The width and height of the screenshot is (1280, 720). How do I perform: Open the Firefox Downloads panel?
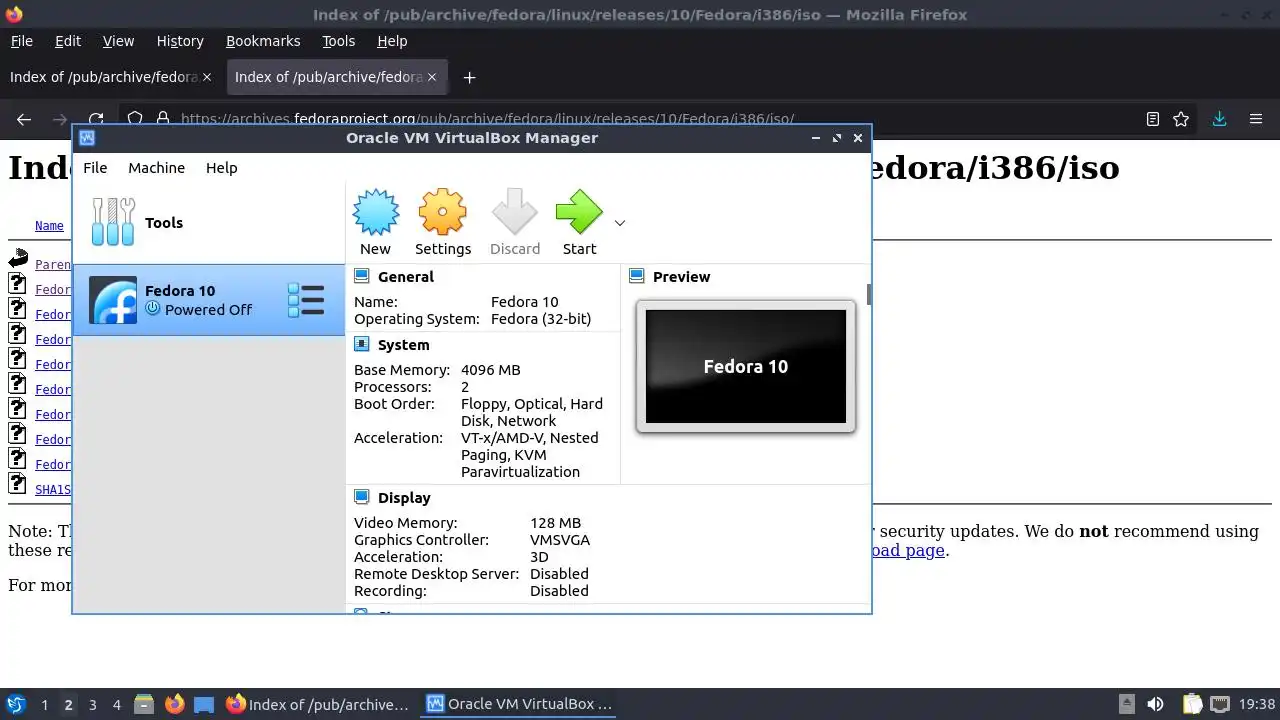pyautogui.click(x=1219, y=119)
